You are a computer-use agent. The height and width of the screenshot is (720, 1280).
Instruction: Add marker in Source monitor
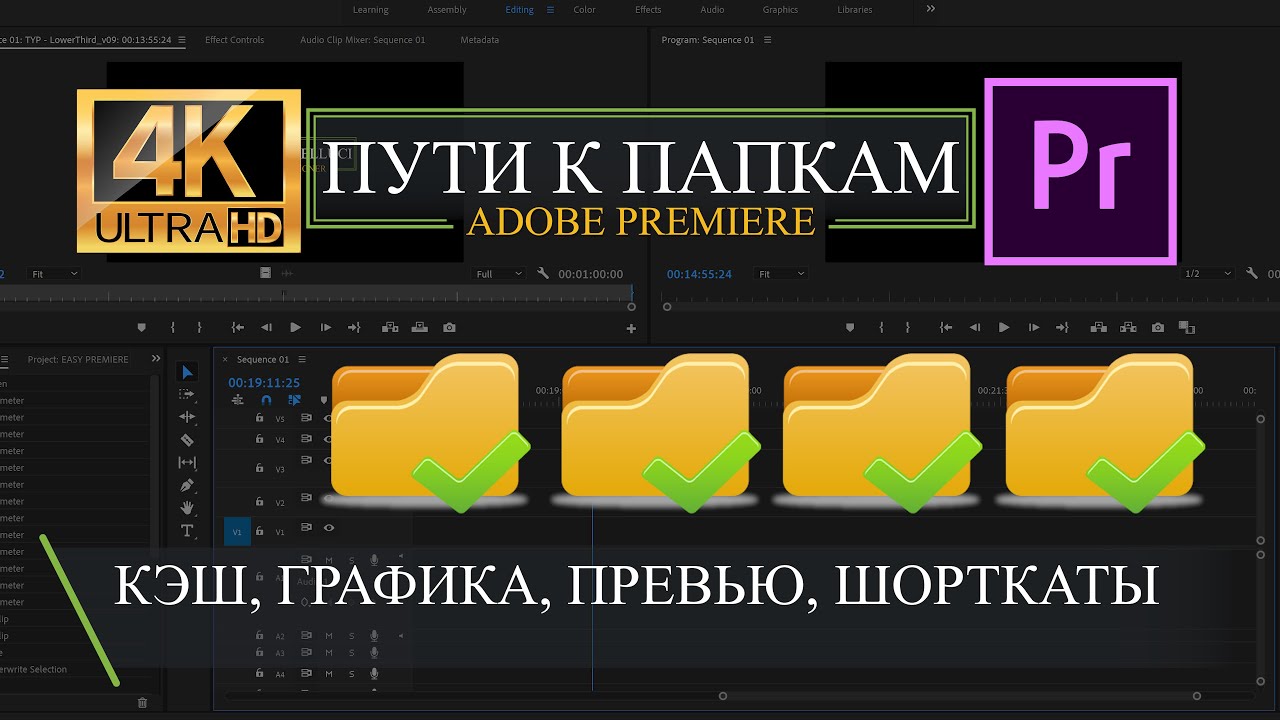[141, 327]
